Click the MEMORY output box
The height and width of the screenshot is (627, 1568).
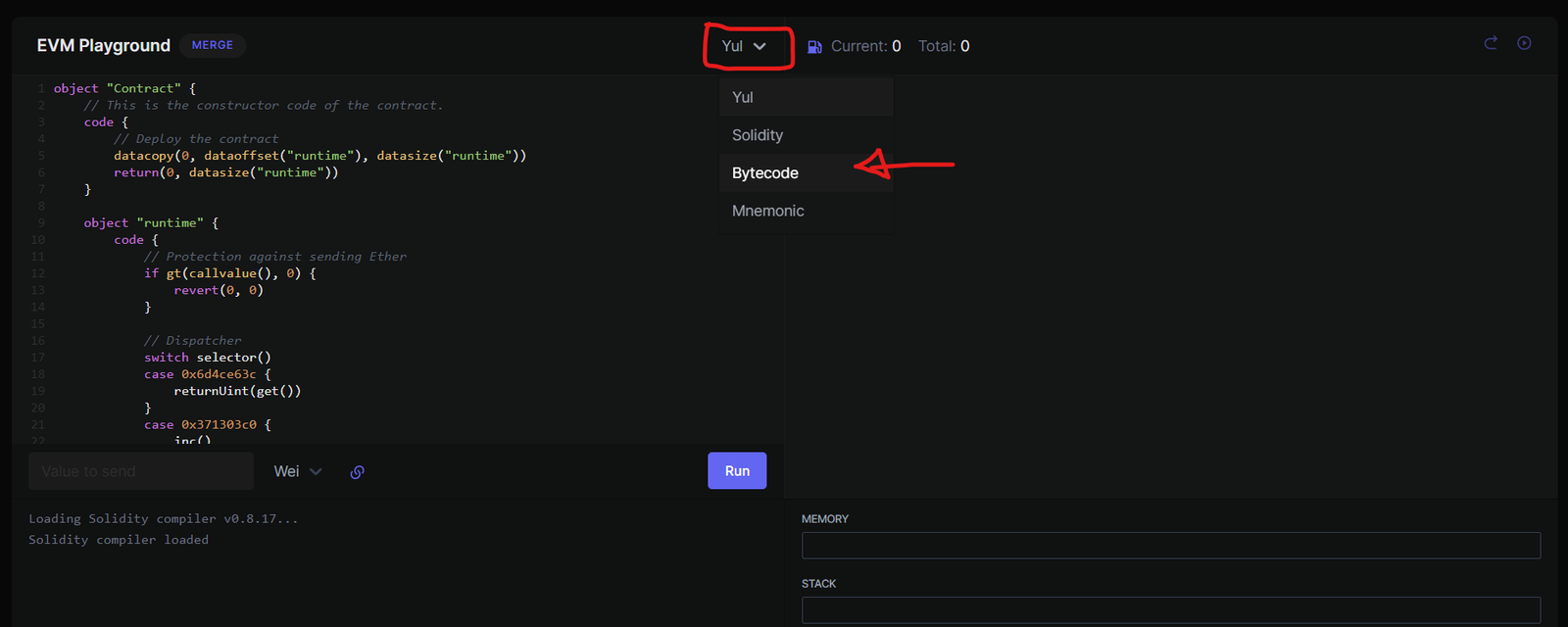tap(1171, 546)
